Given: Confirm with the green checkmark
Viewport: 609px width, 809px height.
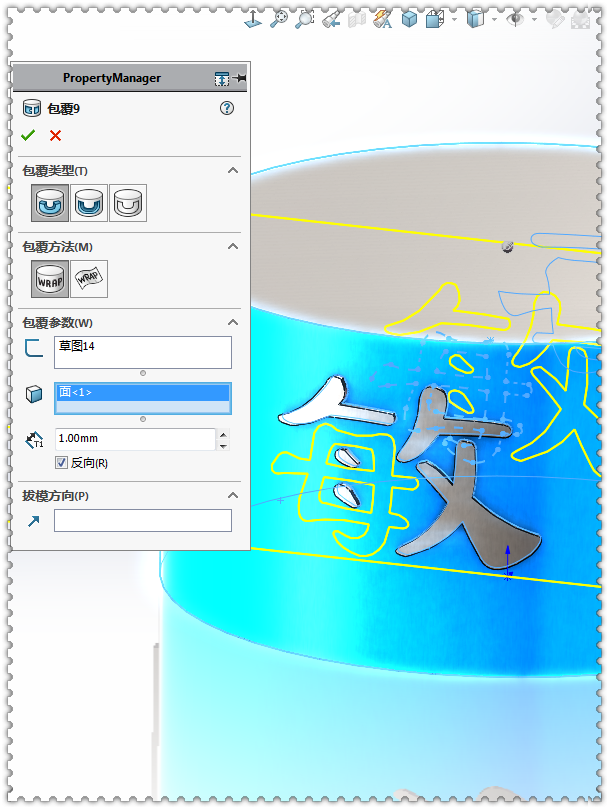Looking at the screenshot, I should 28,135.
